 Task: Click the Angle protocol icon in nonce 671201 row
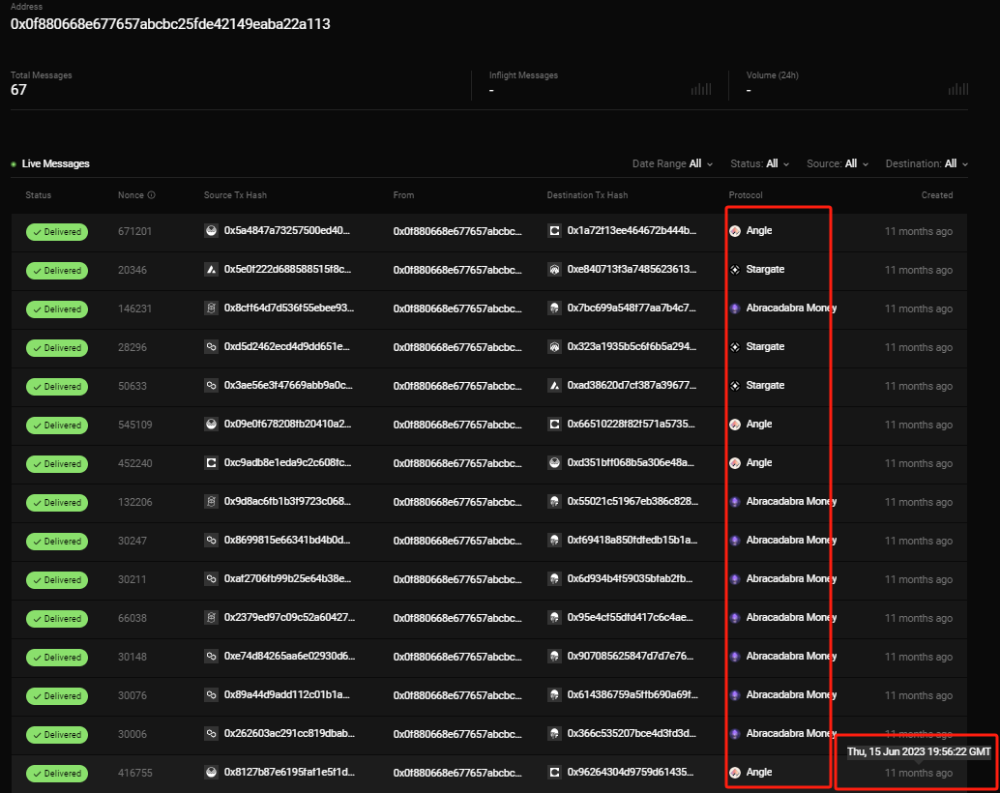(735, 231)
